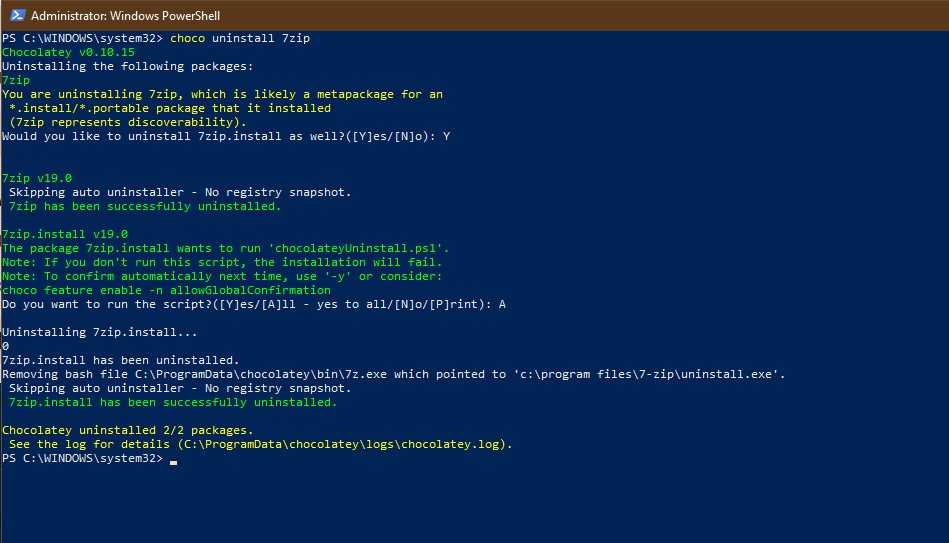Click the 'chocolateyUninstall.ps1' script notice line

(x=226, y=248)
